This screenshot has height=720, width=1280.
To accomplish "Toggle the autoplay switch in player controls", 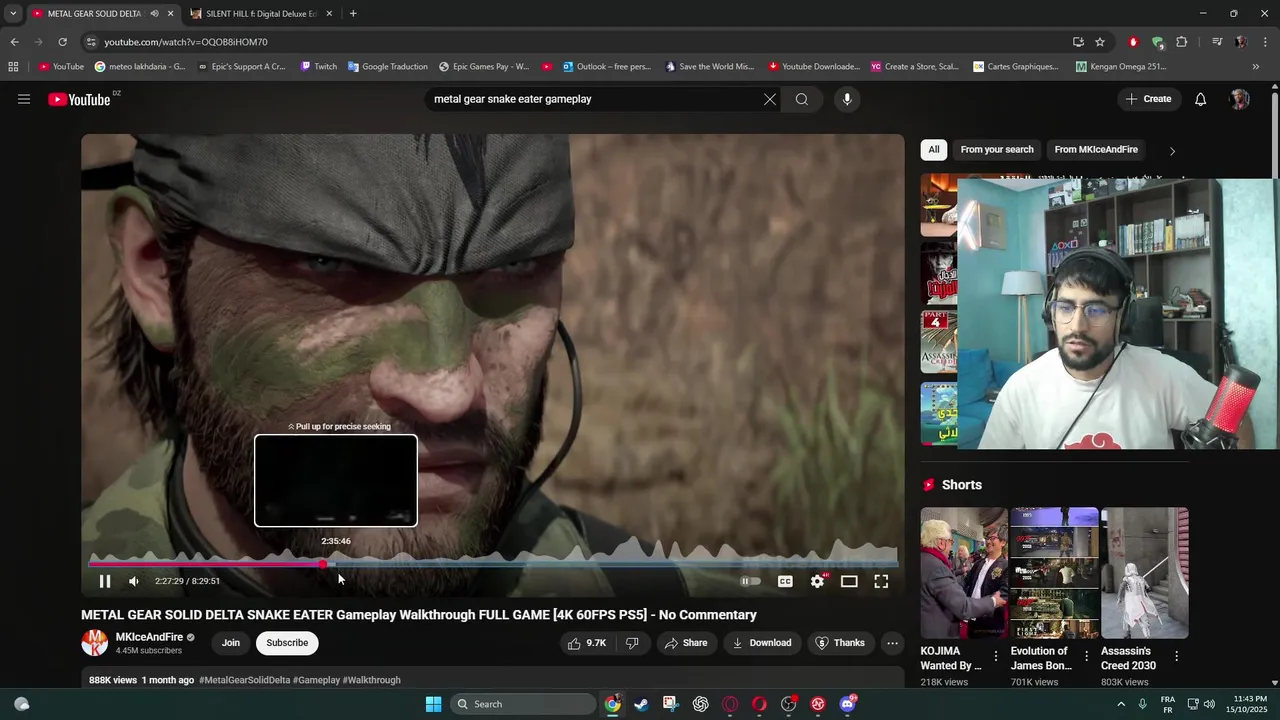I will (x=751, y=581).
